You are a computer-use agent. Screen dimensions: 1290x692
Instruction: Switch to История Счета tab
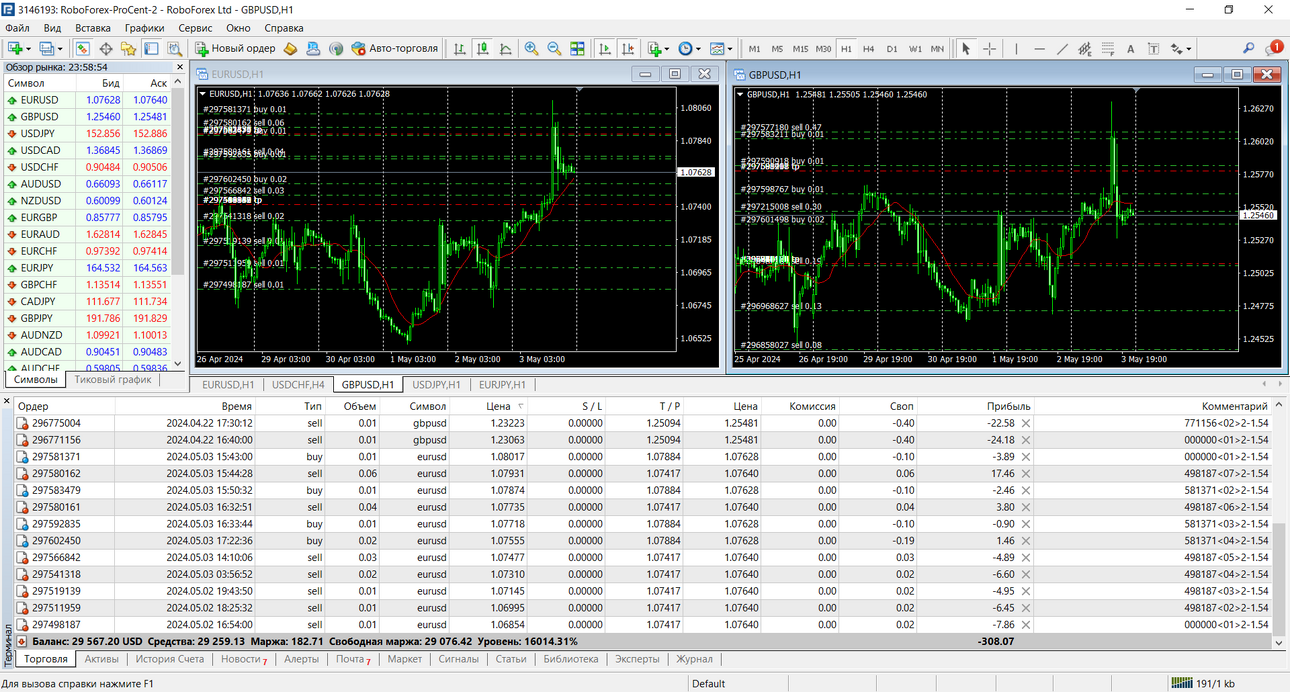170,659
